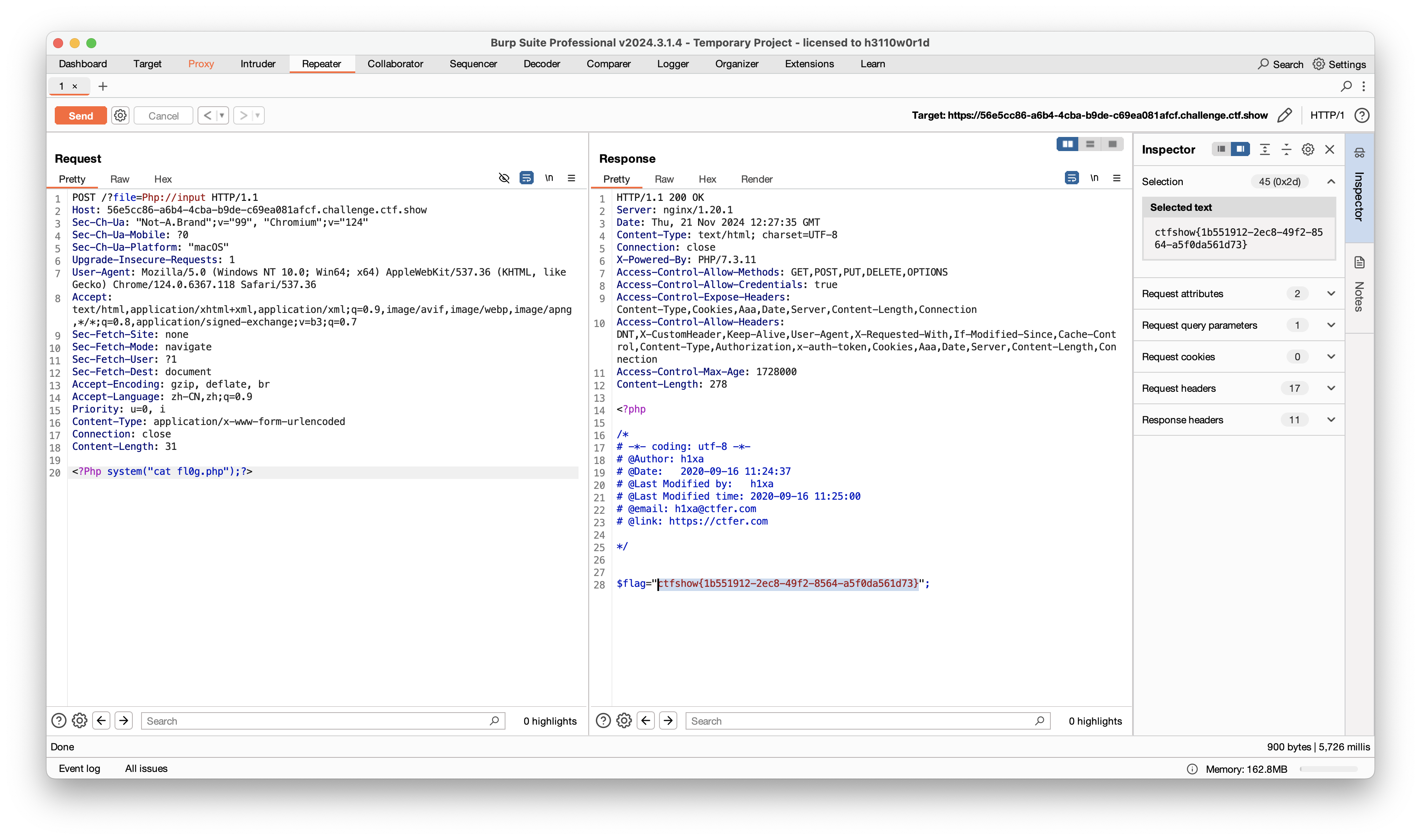This screenshot has height=840, width=1421.
Task: Toggle line wrap icon in Response panel
Action: (1071, 178)
